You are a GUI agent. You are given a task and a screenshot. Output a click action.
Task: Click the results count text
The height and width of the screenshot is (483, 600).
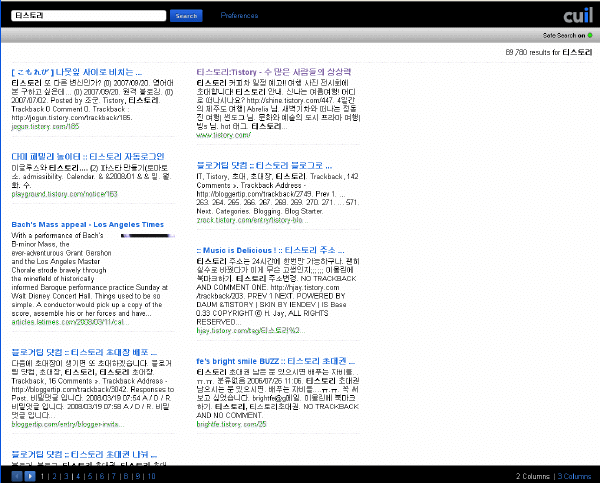pyautogui.click(x=549, y=52)
